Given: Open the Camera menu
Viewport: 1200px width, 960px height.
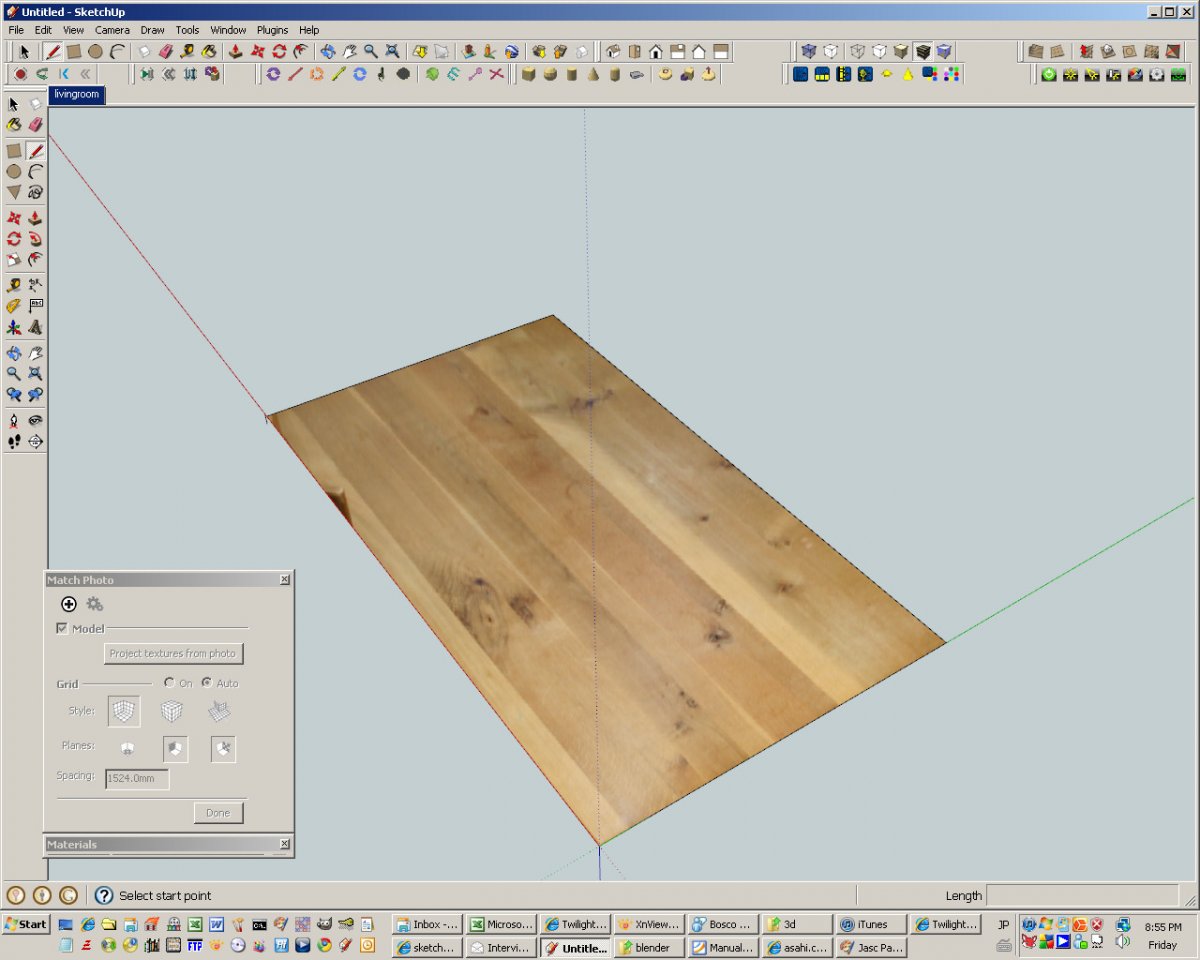Looking at the screenshot, I should click(112, 30).
